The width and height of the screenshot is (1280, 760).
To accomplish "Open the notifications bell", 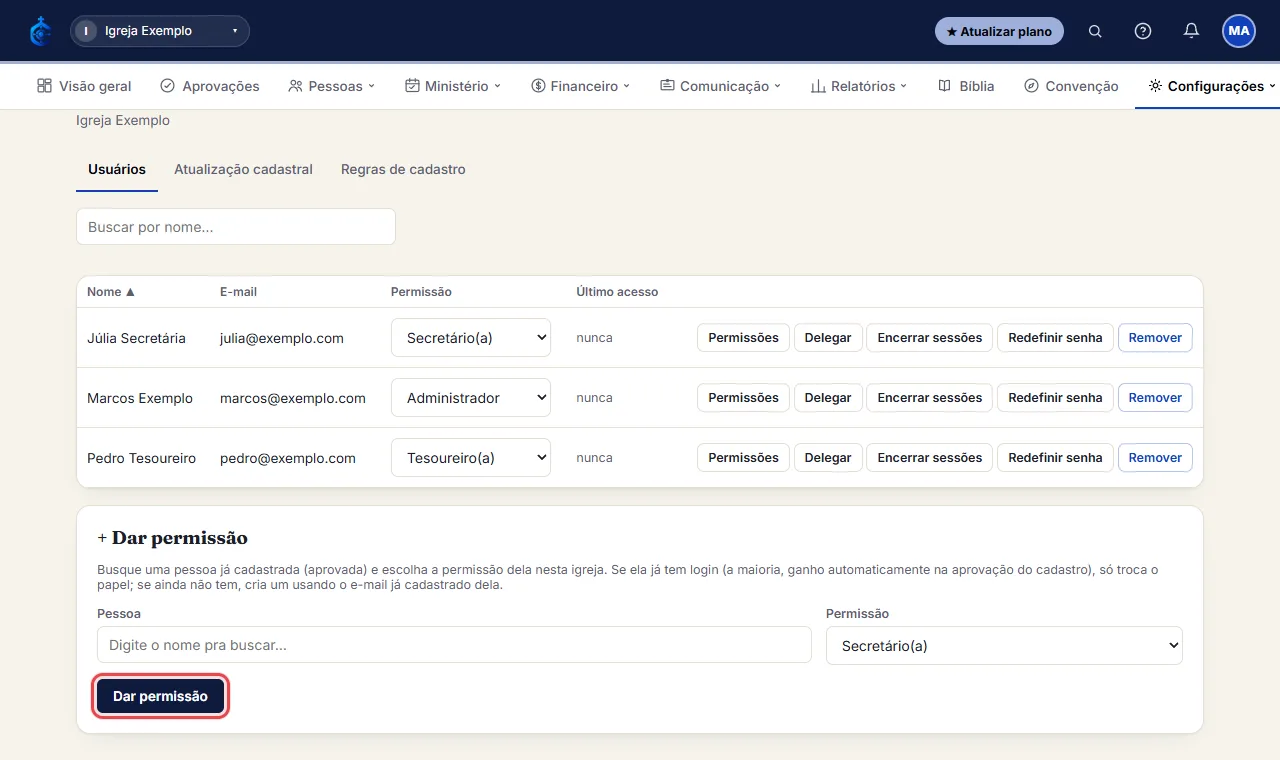I will (1191, 31).
